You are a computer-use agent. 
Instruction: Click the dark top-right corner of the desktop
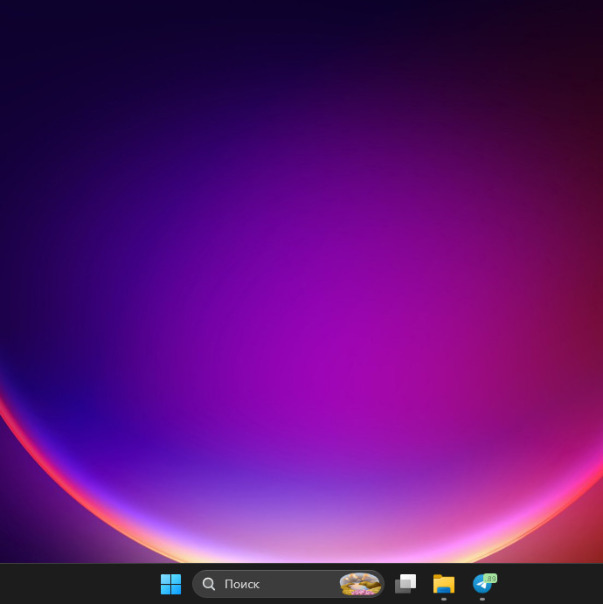pyautogui.click(x=588, y=15)
